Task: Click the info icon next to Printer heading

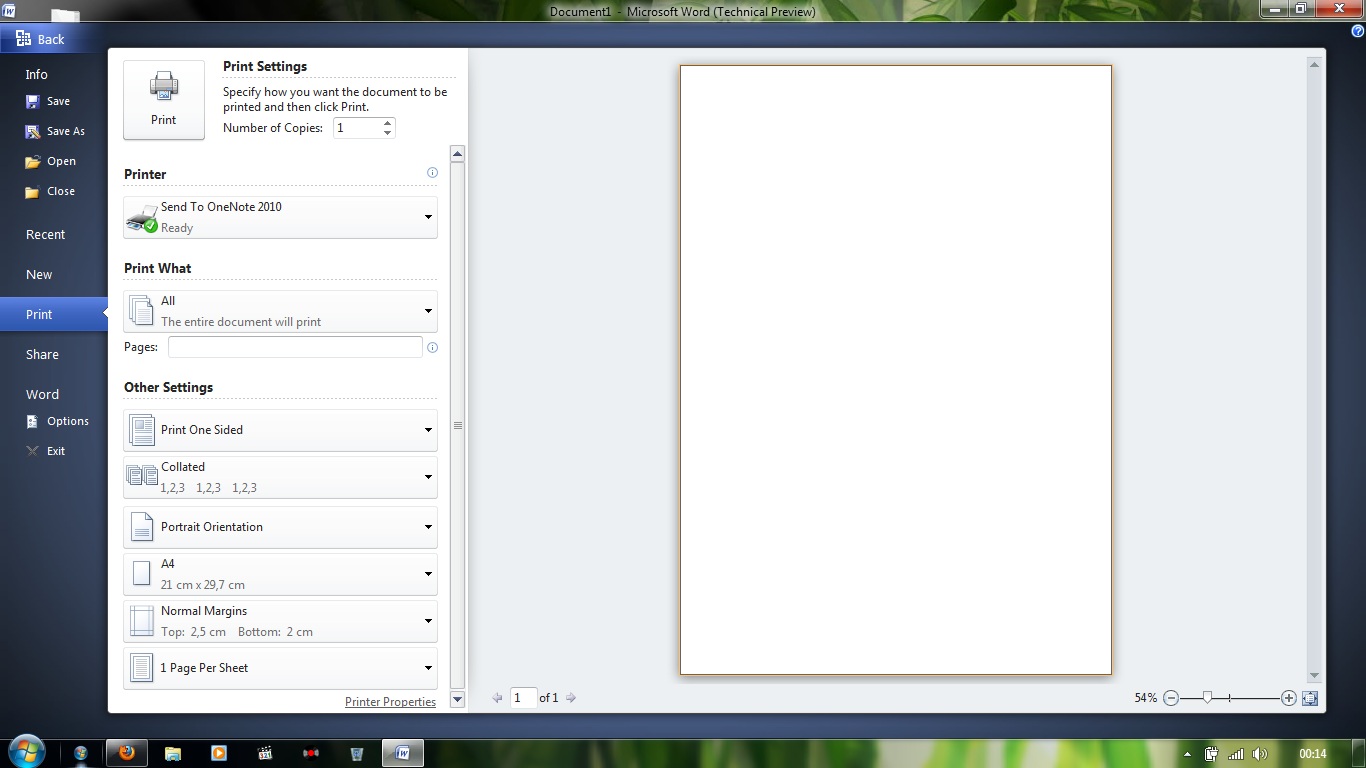Action: pos(432,173)
